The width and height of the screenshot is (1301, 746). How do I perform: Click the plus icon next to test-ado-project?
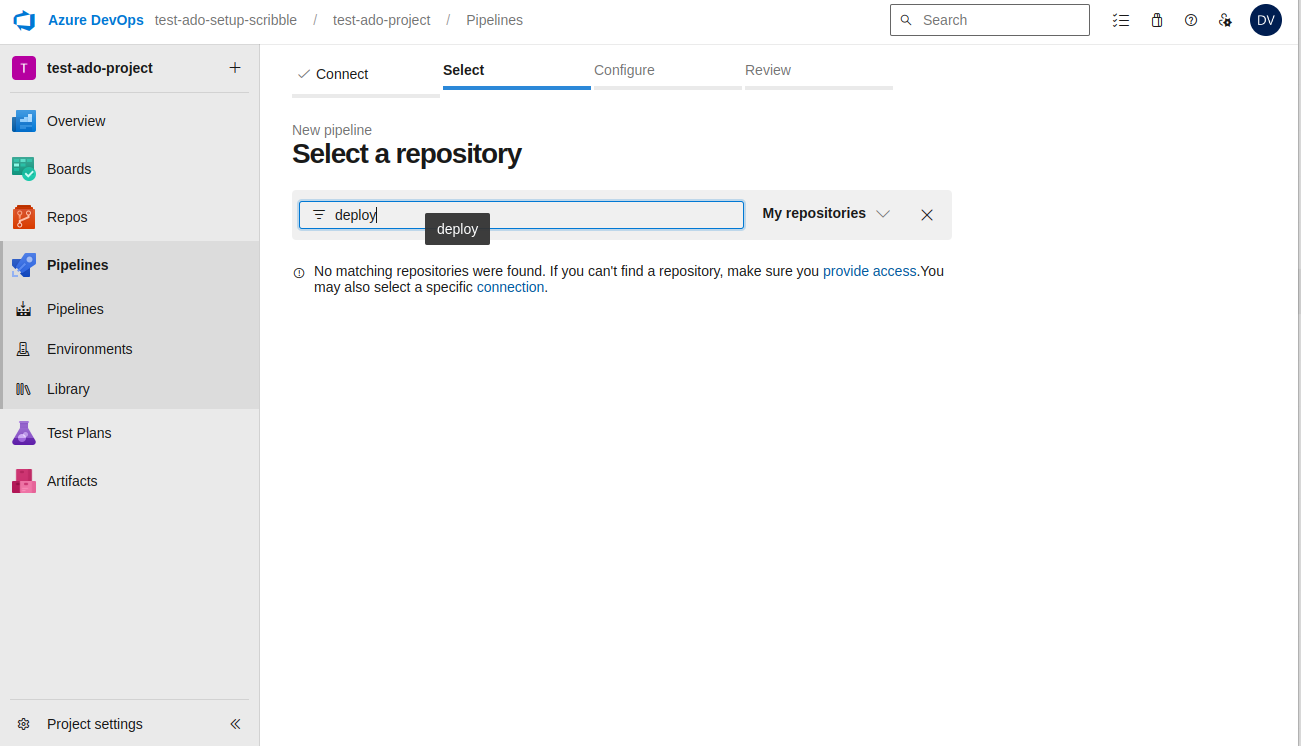(235, 68)
